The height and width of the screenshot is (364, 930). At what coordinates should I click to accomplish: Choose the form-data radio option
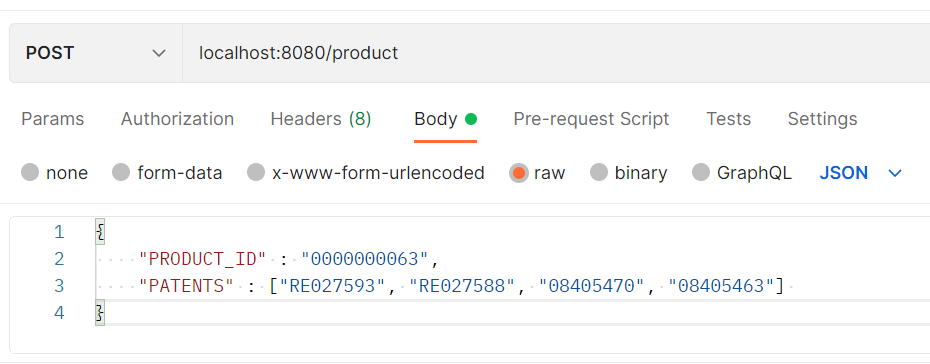pos(121,173)
